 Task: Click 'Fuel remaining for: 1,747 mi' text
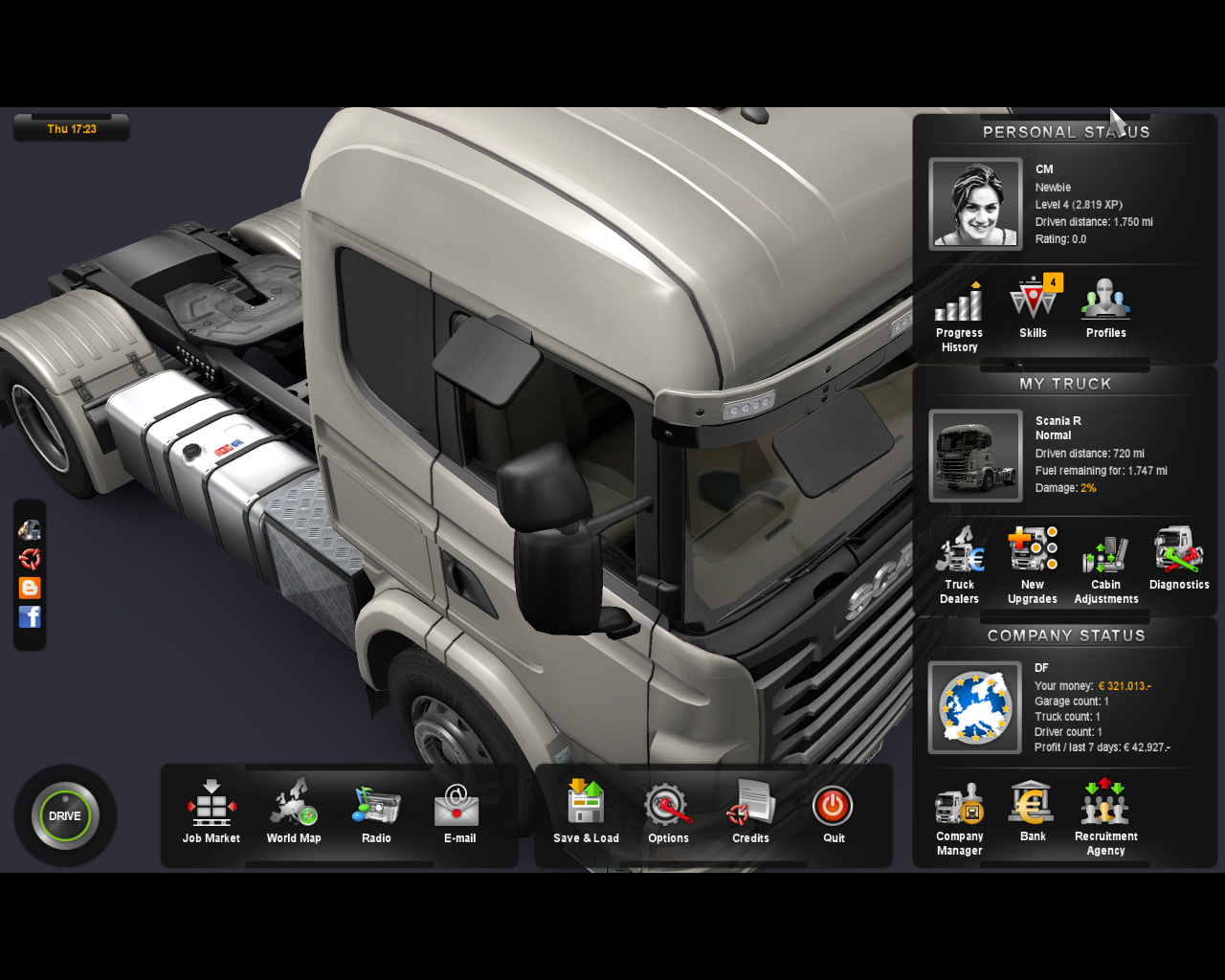[x=1101, y=471]
